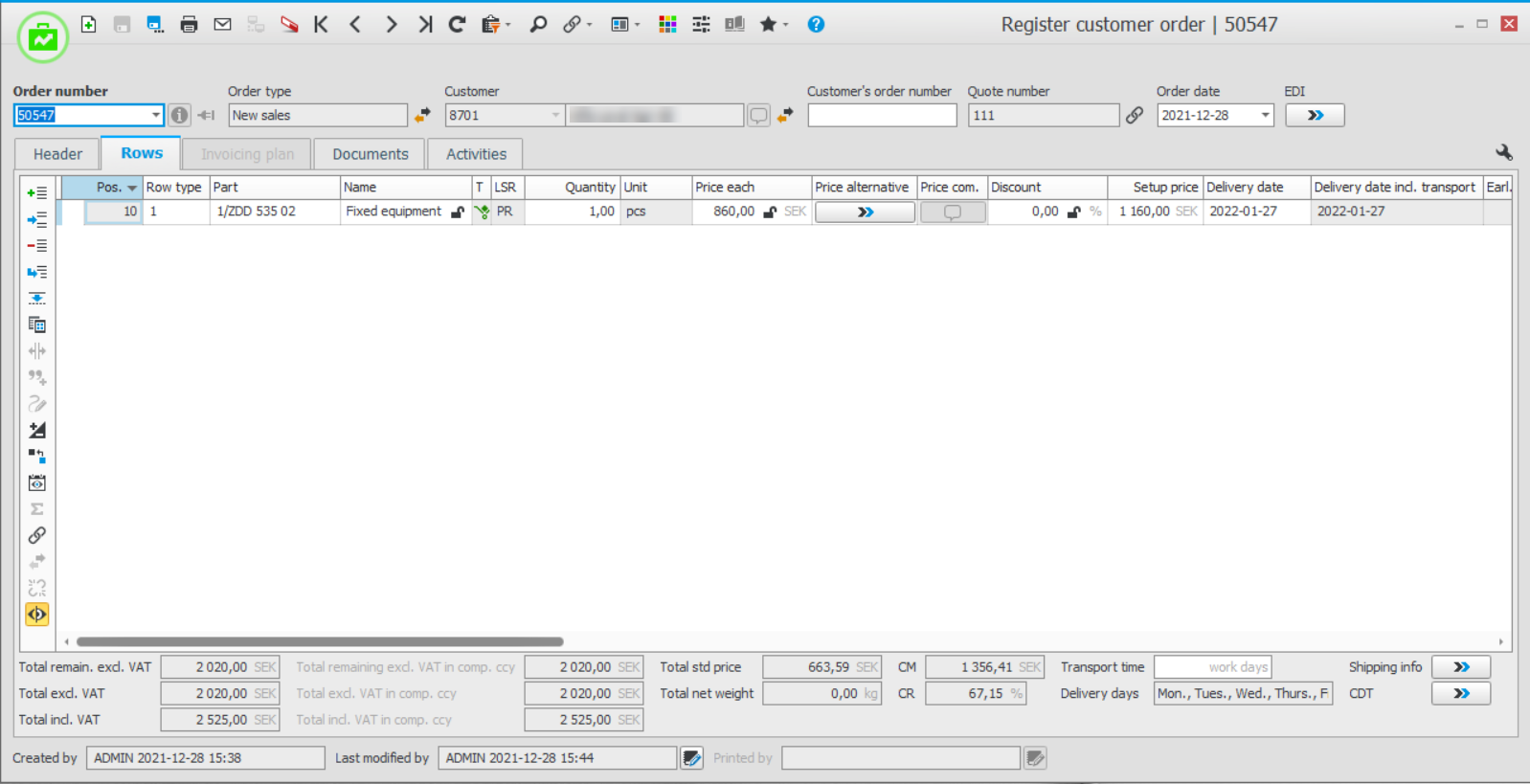Toggle the highlighted yellow sidebar button
Viewport: 1530px width, 784px height.
(x=36, y=615)
